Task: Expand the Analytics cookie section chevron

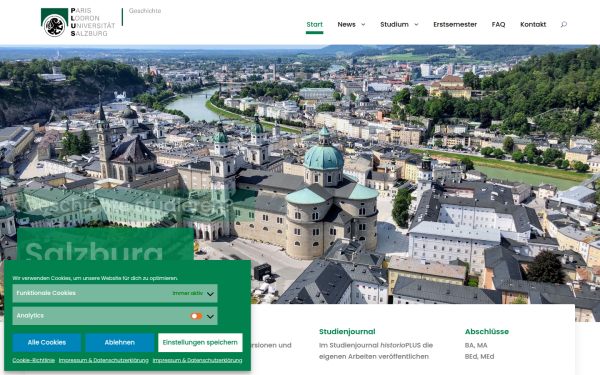Action: [210, 316]
